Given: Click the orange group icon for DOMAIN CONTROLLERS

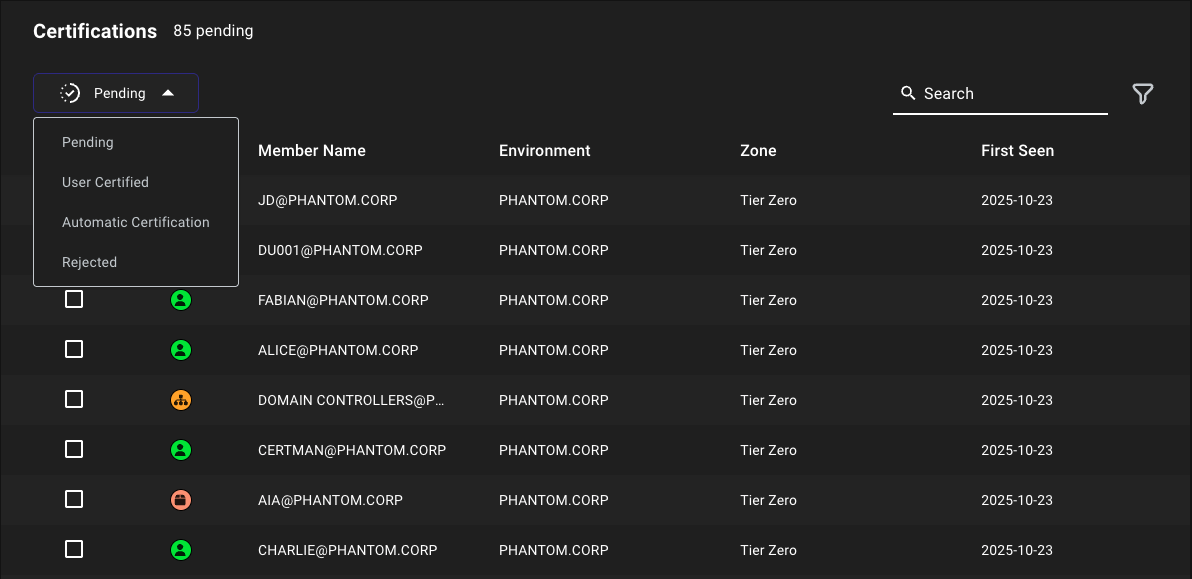Looking at the screenshot, I should coord(181,399).
